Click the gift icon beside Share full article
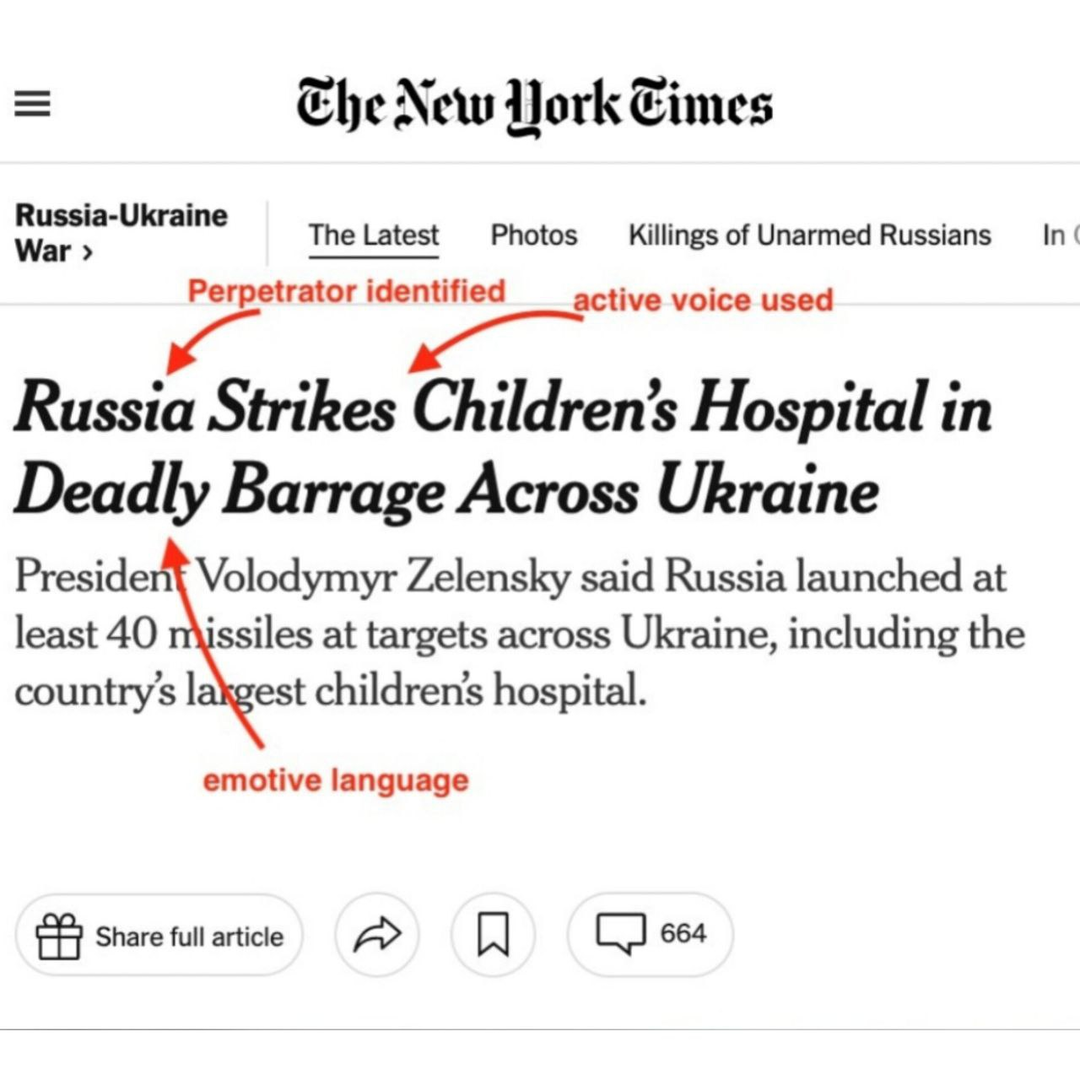 click(x=58, y=937)
